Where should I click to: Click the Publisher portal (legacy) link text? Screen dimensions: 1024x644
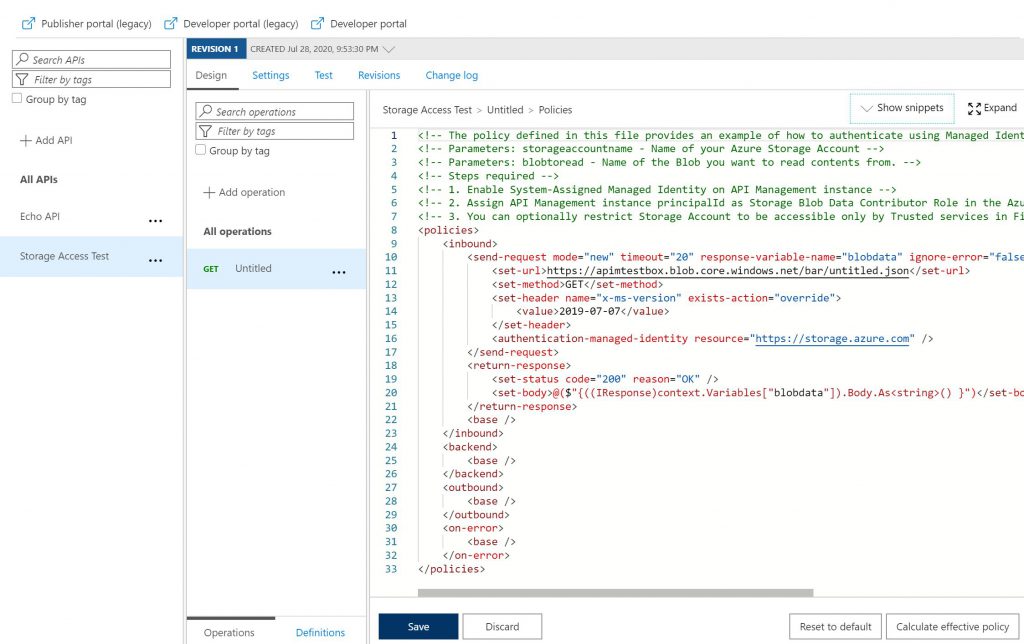(x=96, y=24)
